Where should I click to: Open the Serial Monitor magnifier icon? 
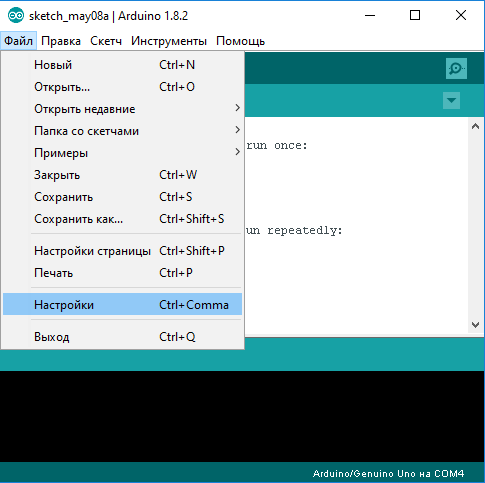(456, 69)
